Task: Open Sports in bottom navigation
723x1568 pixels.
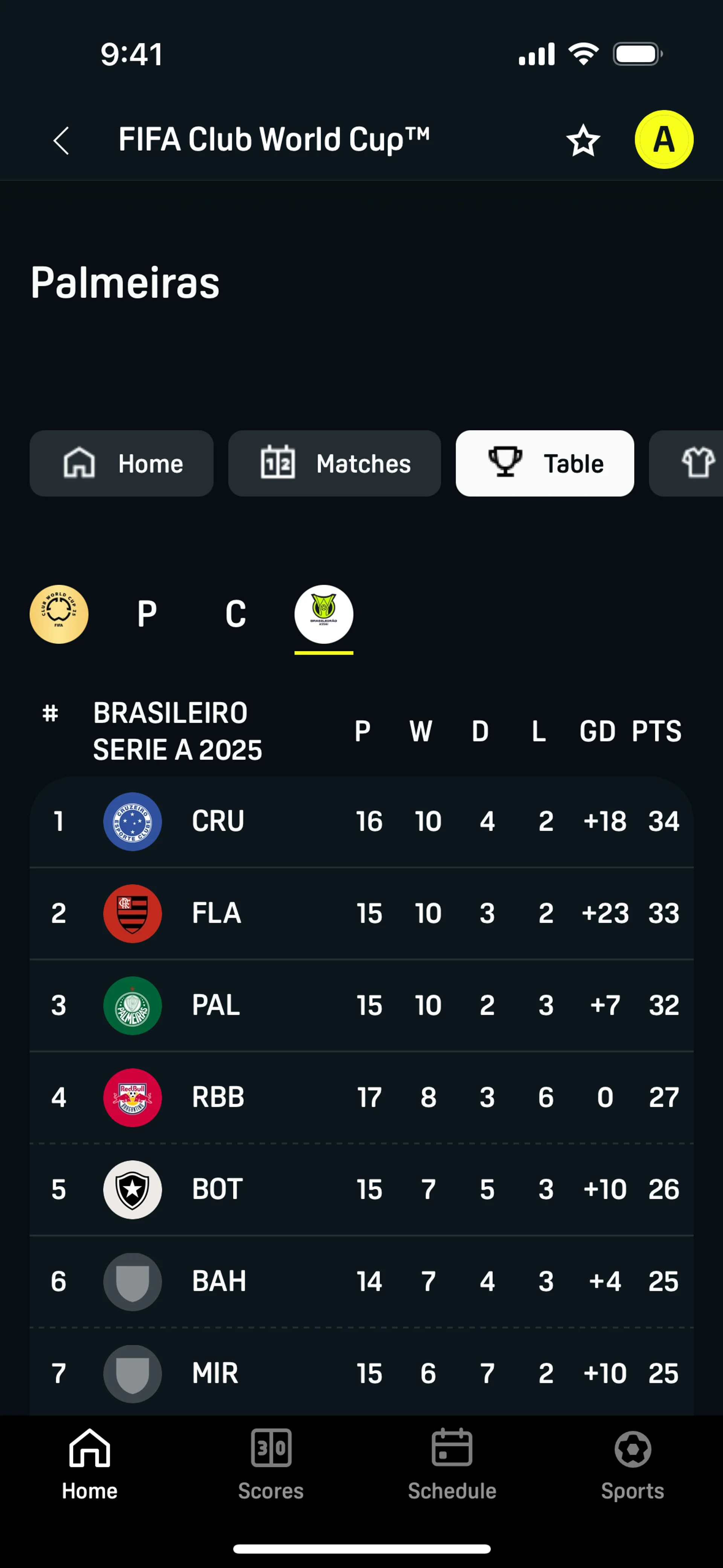Action: pyautogui.click(x=632, y=1464)
